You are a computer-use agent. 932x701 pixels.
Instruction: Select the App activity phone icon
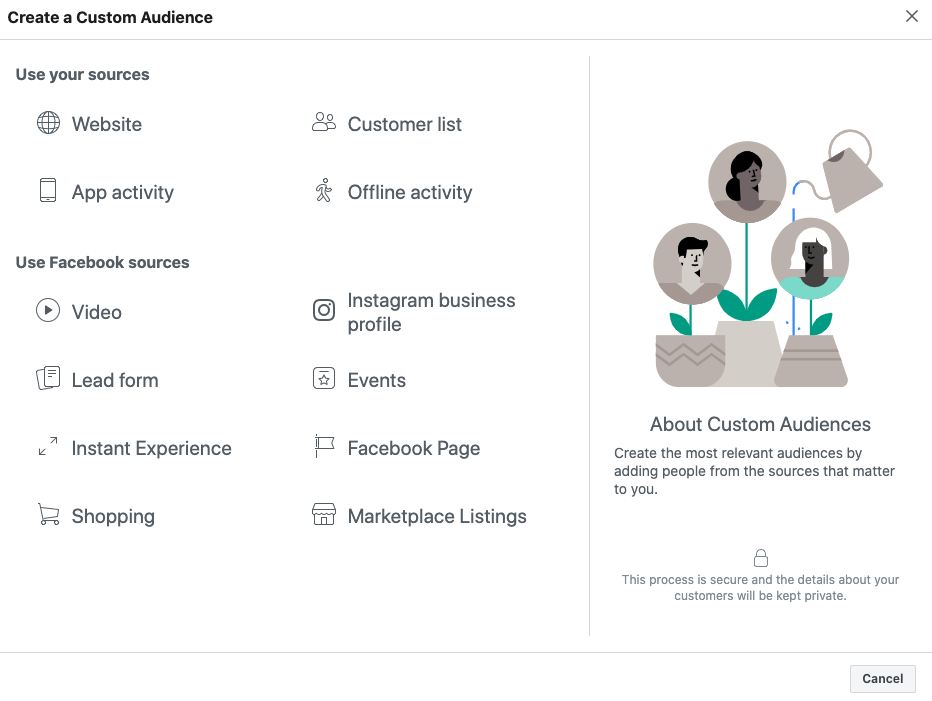[x=47, y=191]
